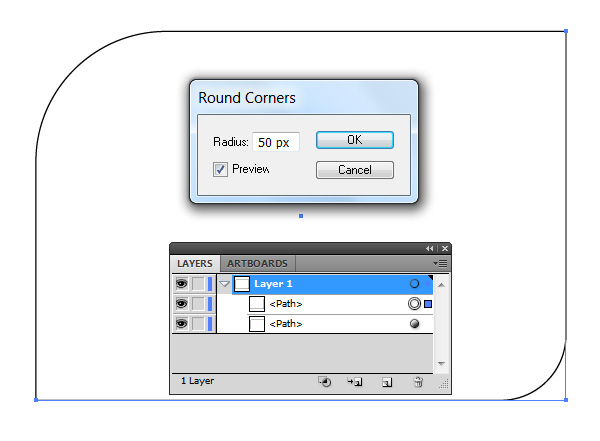This screenshot has height=441, width=600.
Task: Click the Create New Sublayer icon
Action: (355, 382)
